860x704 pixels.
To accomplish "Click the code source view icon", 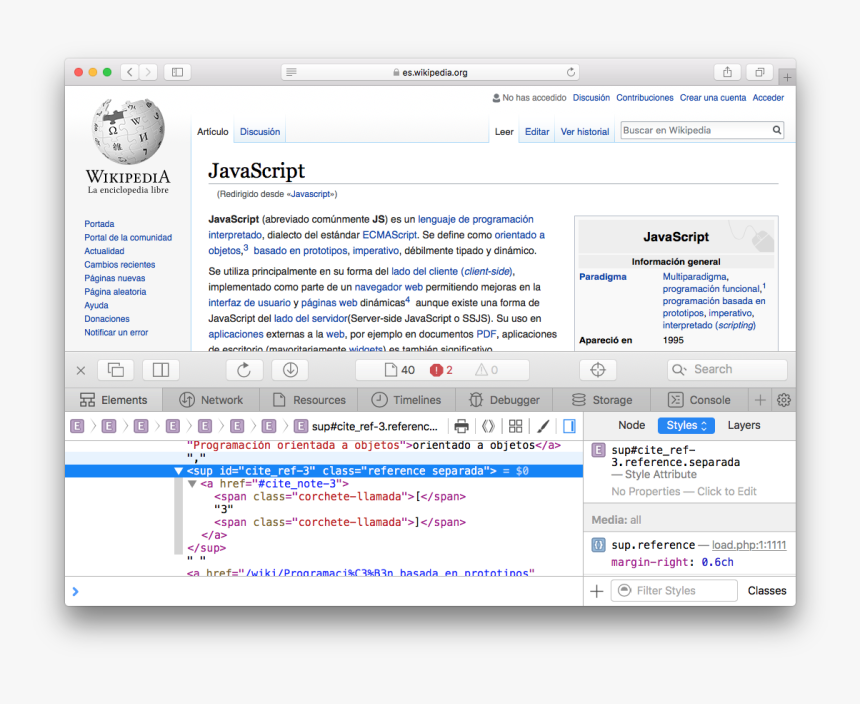I will click(x=488, y=425).
